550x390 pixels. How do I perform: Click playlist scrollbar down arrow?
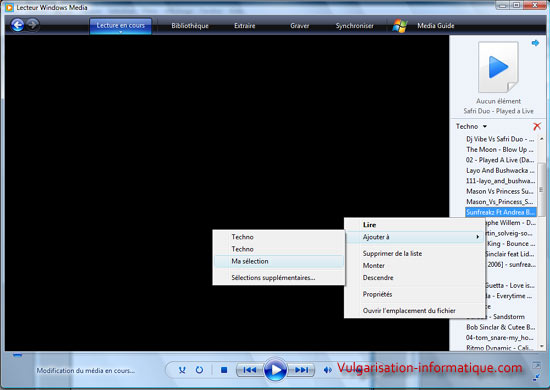click(x=541, y=346)
